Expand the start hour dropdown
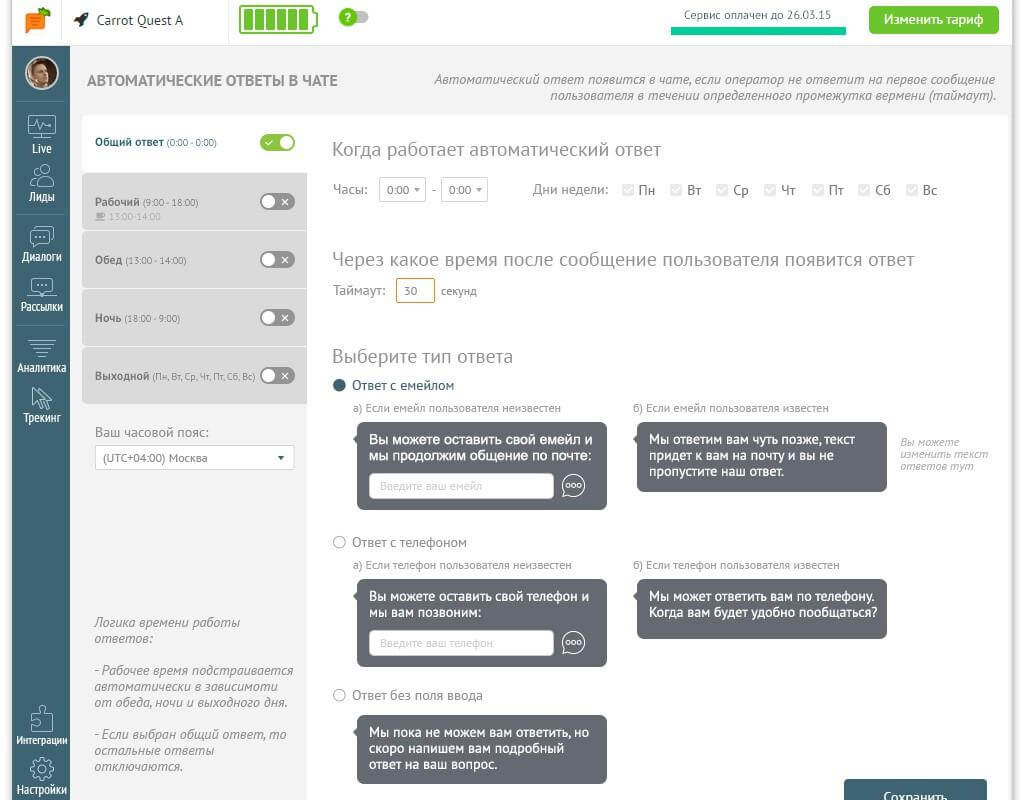Viewport: 1023px width, 800px height. coord(402,190)
